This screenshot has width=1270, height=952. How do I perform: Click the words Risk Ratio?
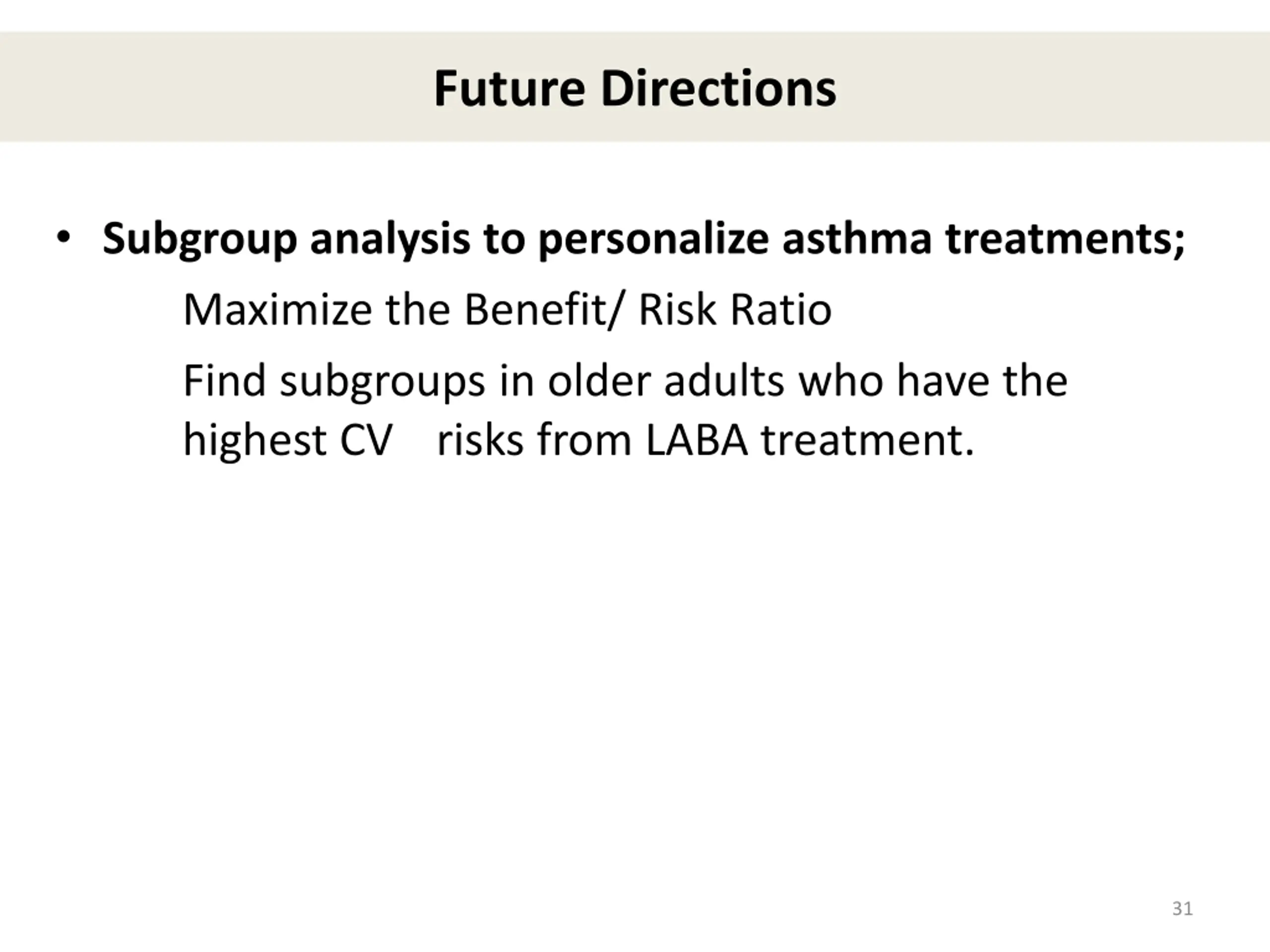tap(735, 310)
